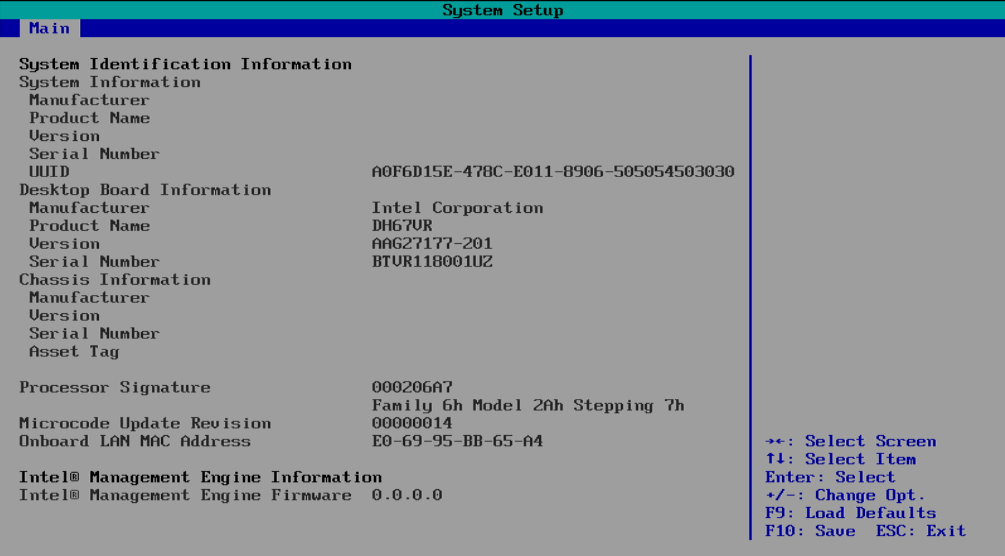
Task: Click microcode value 00000014
Action: click(412, 423)
